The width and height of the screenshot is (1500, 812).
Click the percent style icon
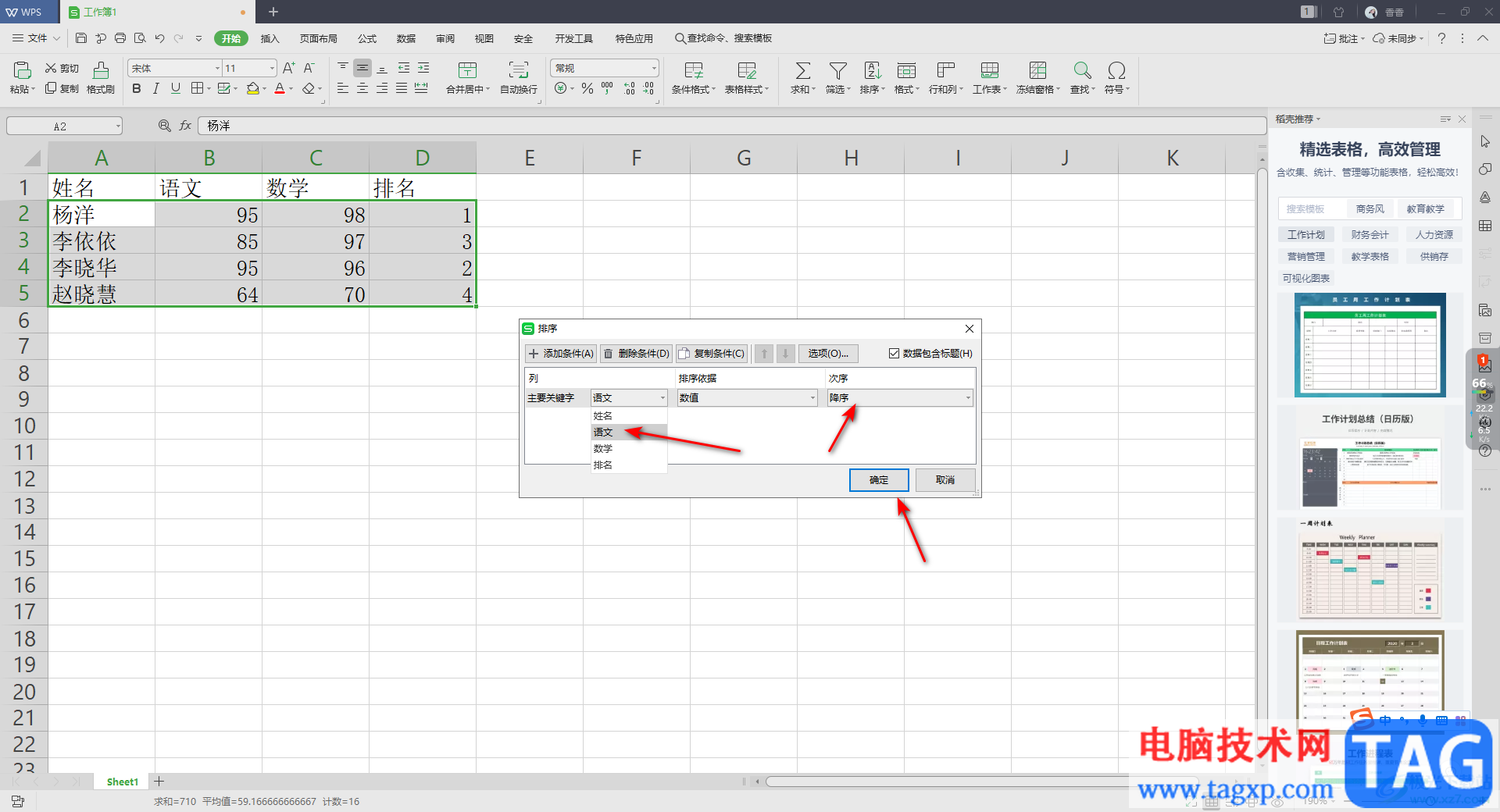[587, 89]
